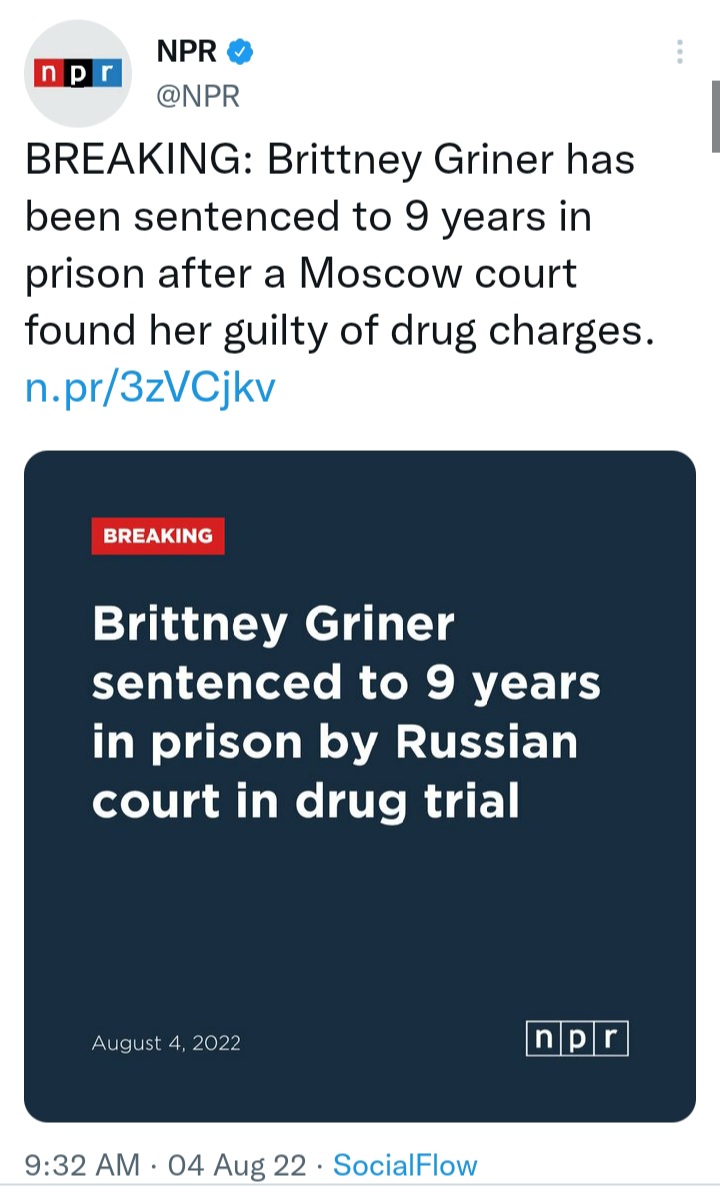
Task: Open the SocialFlow source link
Action: pyautogui.click(x=405, y=1165)
